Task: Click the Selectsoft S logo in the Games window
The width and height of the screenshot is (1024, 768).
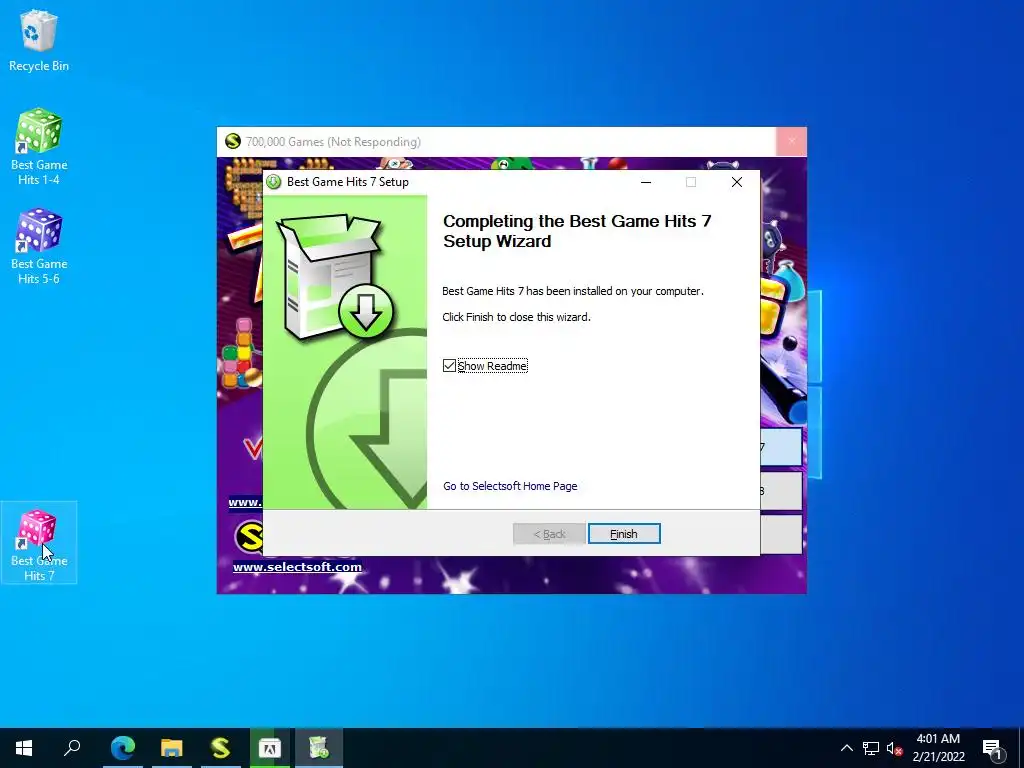Action: coord(249,537)
